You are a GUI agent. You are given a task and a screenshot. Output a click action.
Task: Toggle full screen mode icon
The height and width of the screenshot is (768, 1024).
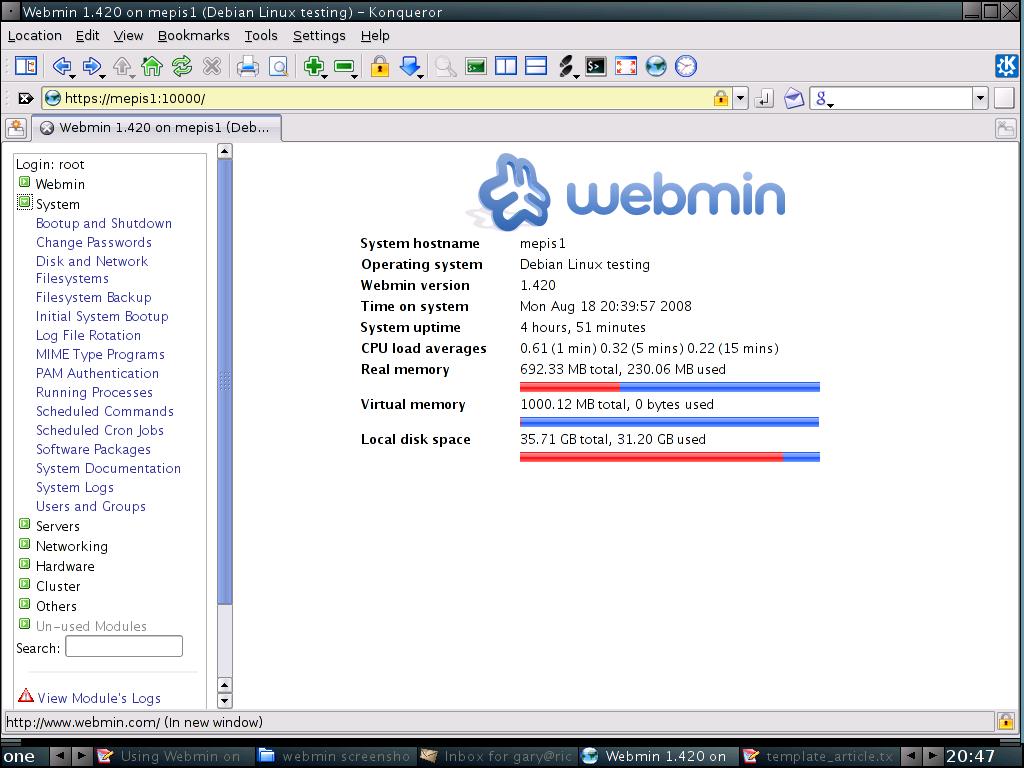click(626, 66)
